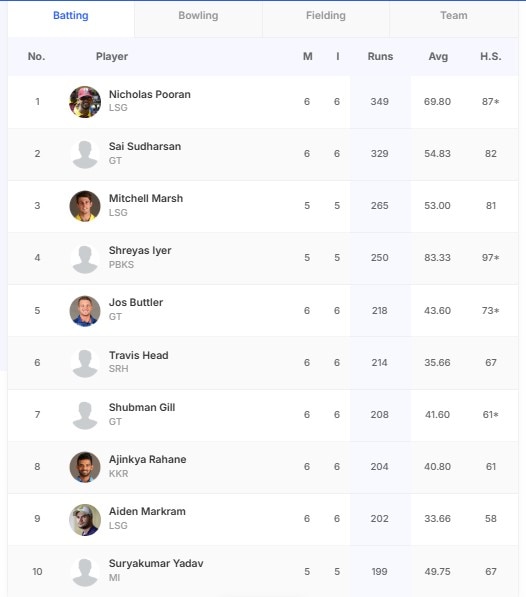Click the H.S. column header
The image size is (526, 597).
click(491, 56)
